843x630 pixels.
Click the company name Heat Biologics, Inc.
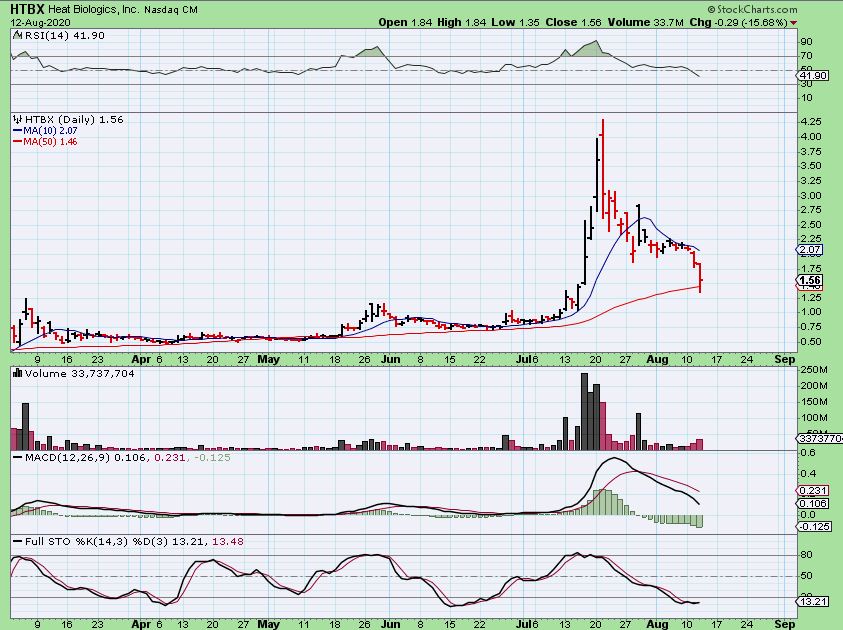click(x=94, y=10)
